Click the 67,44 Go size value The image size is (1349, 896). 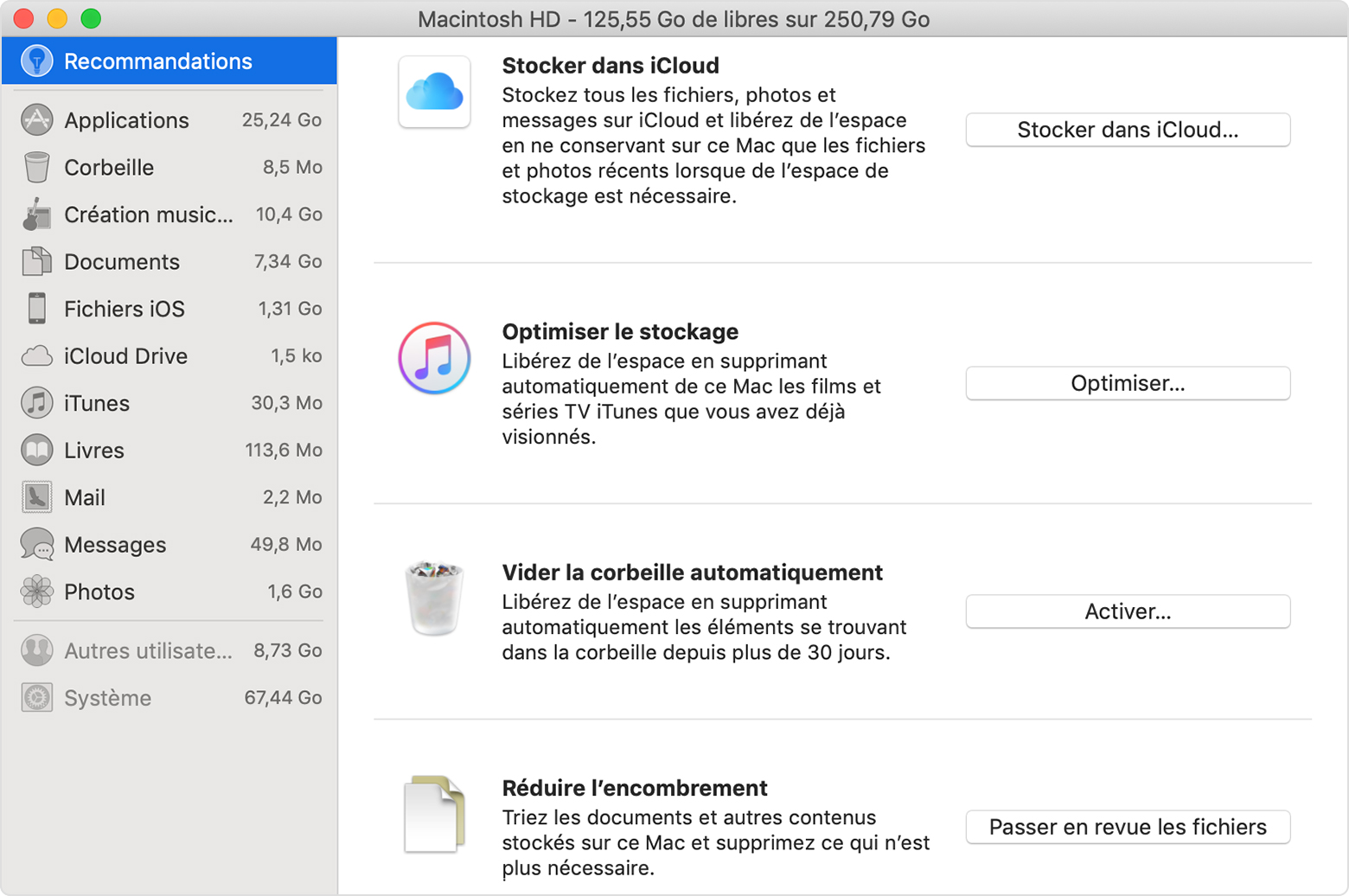coord(284,698)
